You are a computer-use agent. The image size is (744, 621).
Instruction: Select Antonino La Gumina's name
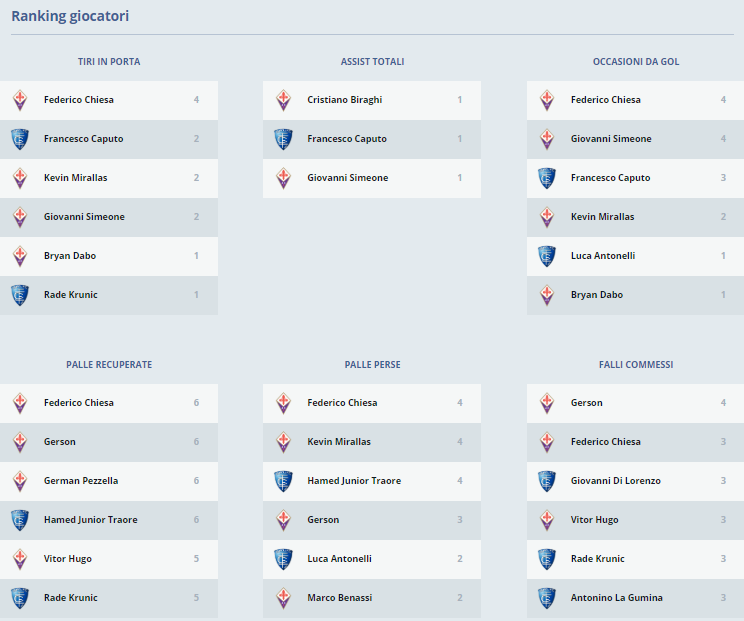616,598
